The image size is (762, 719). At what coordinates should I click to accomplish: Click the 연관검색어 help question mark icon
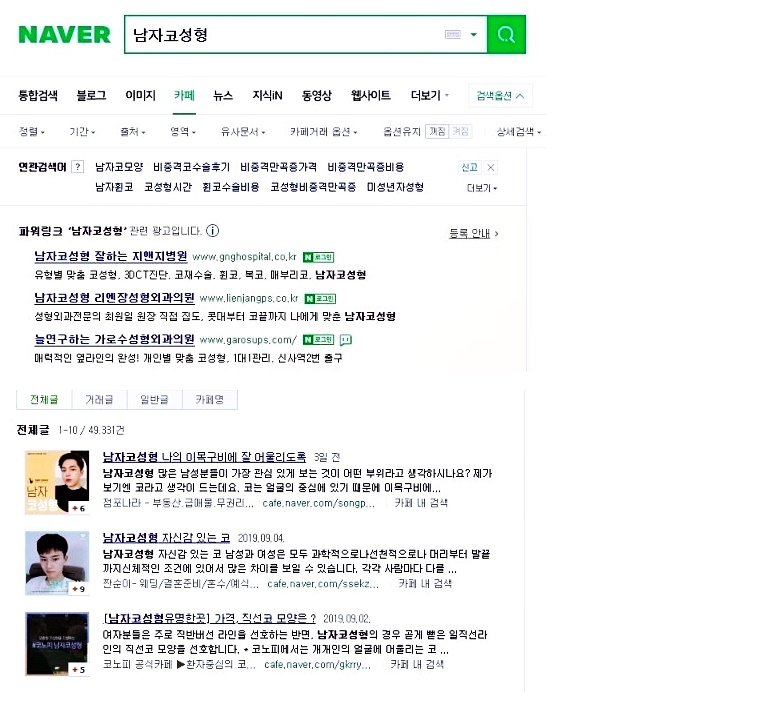click(x=77, y=167)
